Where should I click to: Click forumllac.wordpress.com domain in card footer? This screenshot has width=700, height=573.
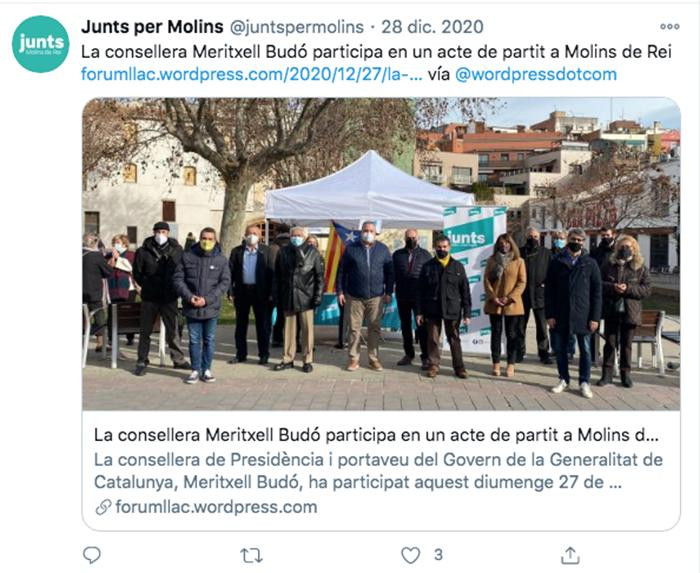pos(217,507)
